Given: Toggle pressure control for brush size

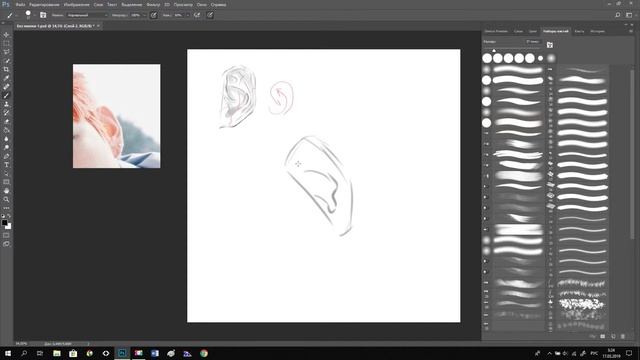Looking at the screenshot, I should 210,15.
